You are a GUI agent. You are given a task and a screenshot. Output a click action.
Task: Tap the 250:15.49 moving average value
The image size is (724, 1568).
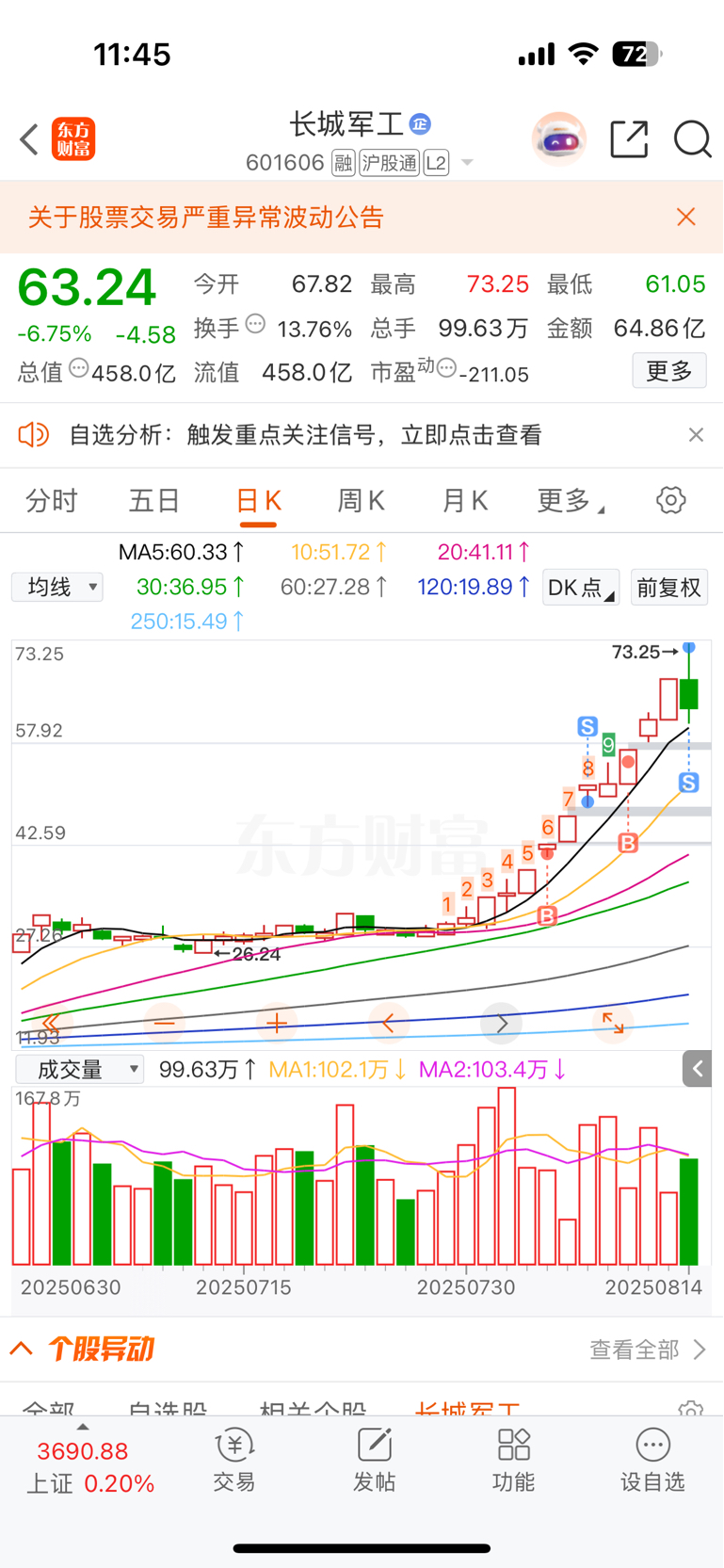(x=187, y=622)
